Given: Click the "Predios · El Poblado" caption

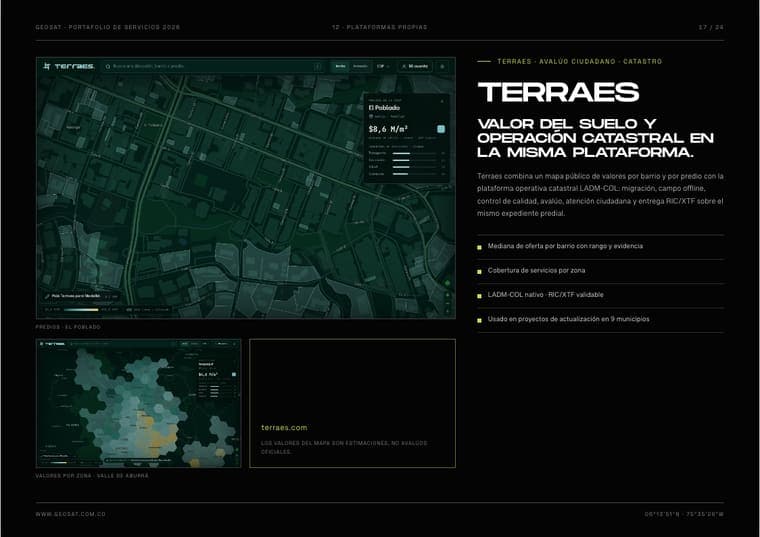Looking at the screenshot, I should [x=68, y=327].
